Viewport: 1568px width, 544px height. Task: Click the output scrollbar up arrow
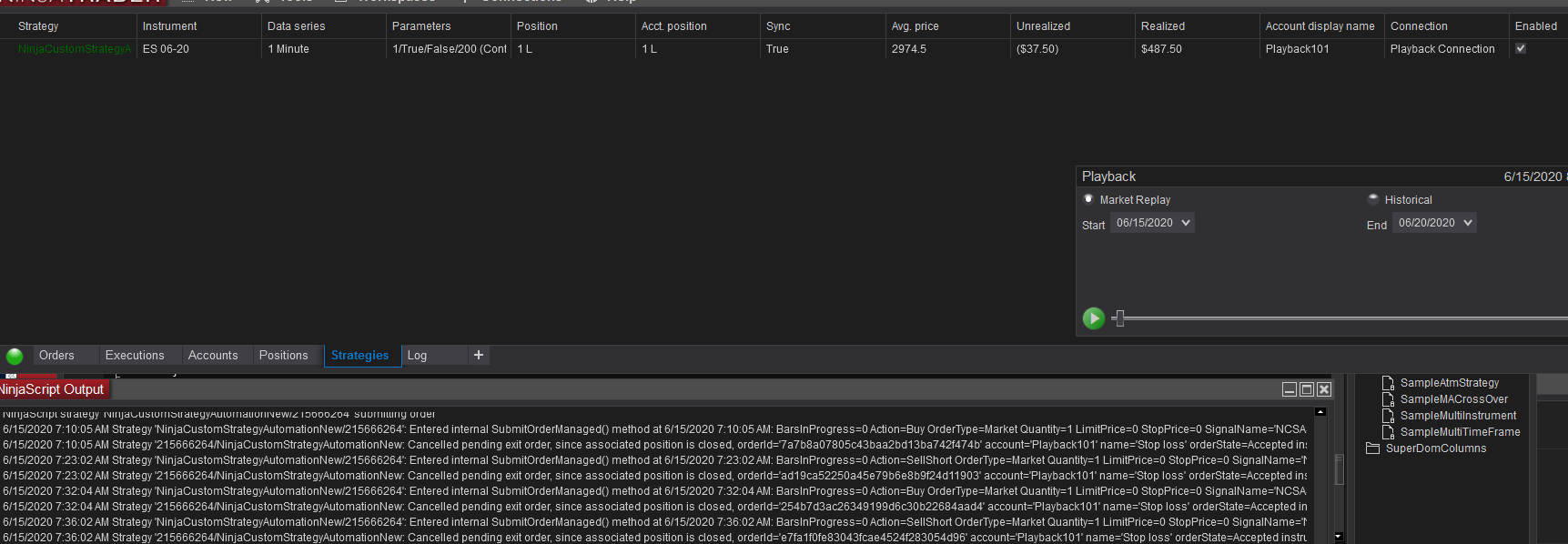(x=1320, y=413)
